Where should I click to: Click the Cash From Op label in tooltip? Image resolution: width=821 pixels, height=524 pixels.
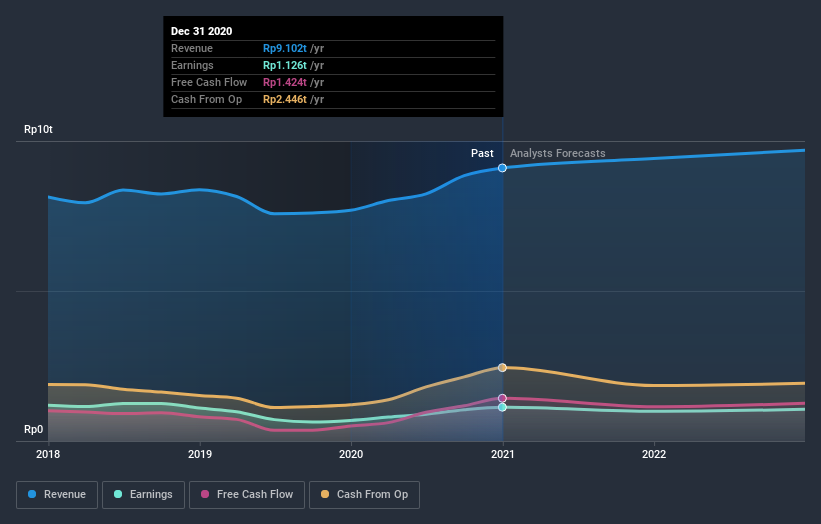[206, 99]
